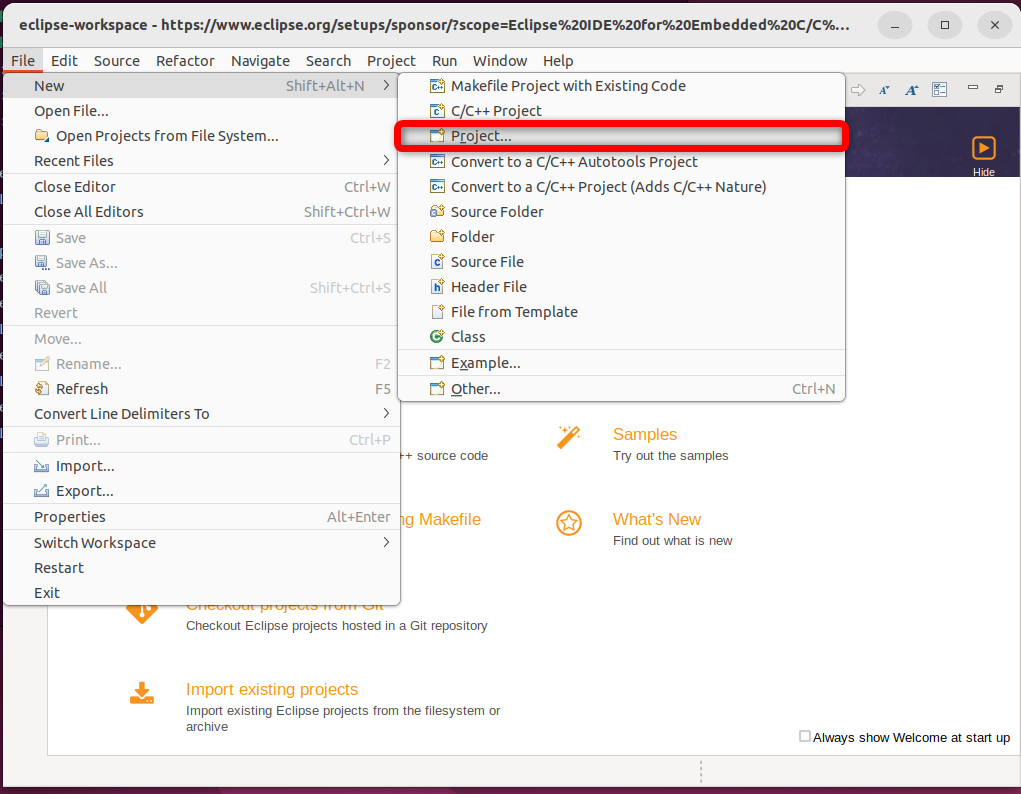Create a new Source Folder

coord(621,212)
